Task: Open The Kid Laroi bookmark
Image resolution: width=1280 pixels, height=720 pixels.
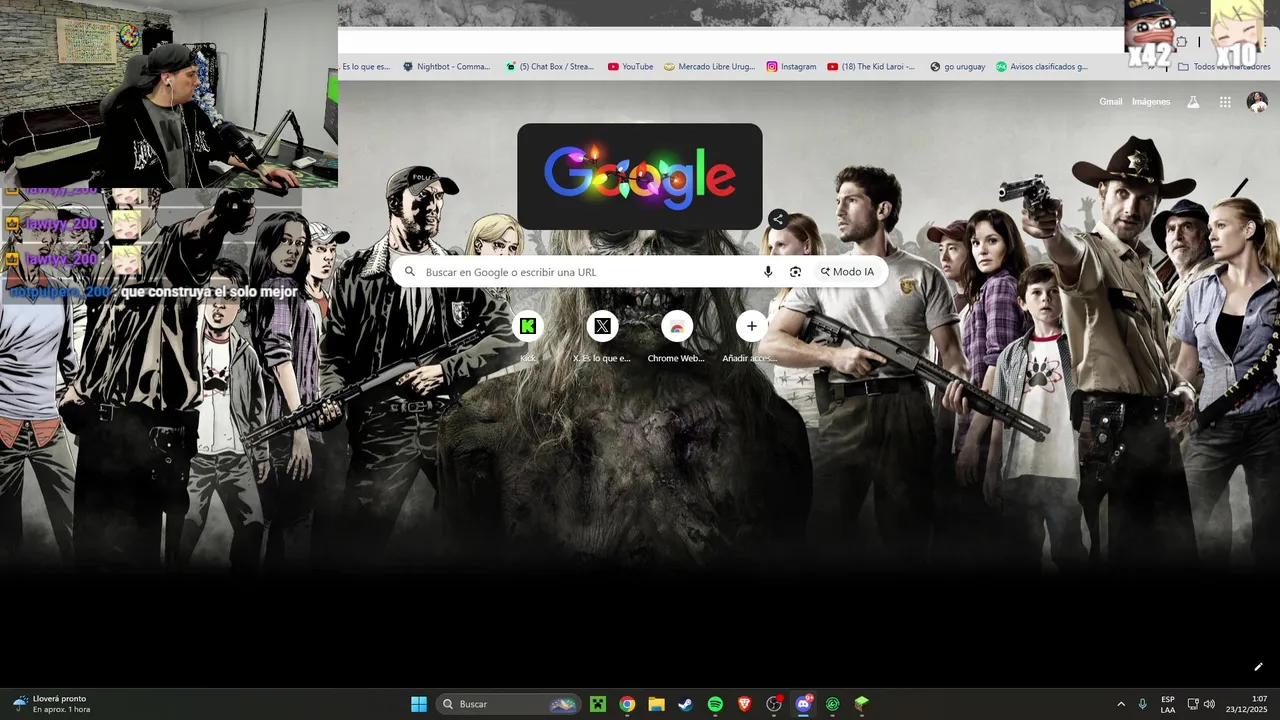Action: [871, 67]
